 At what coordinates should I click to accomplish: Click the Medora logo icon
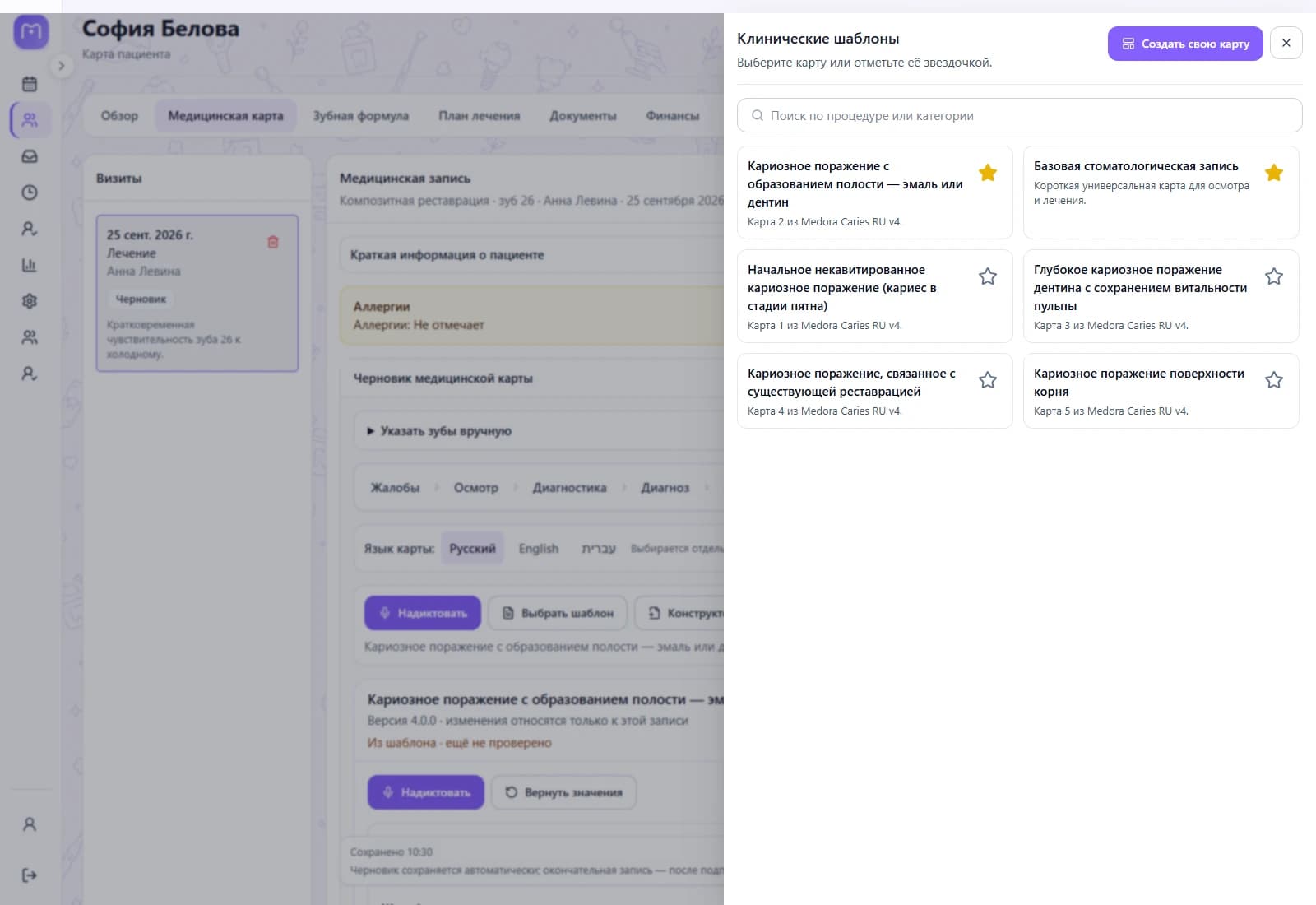point(31,33)
